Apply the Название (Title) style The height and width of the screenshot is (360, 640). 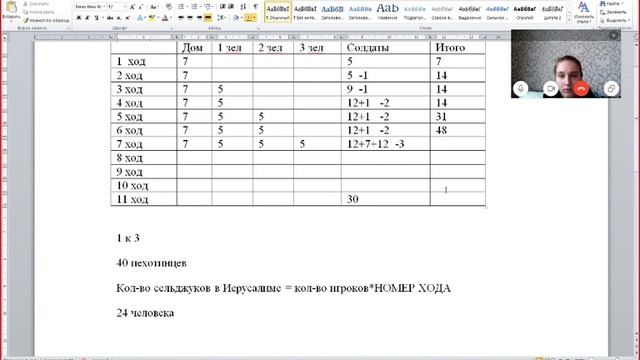(387, 12)
